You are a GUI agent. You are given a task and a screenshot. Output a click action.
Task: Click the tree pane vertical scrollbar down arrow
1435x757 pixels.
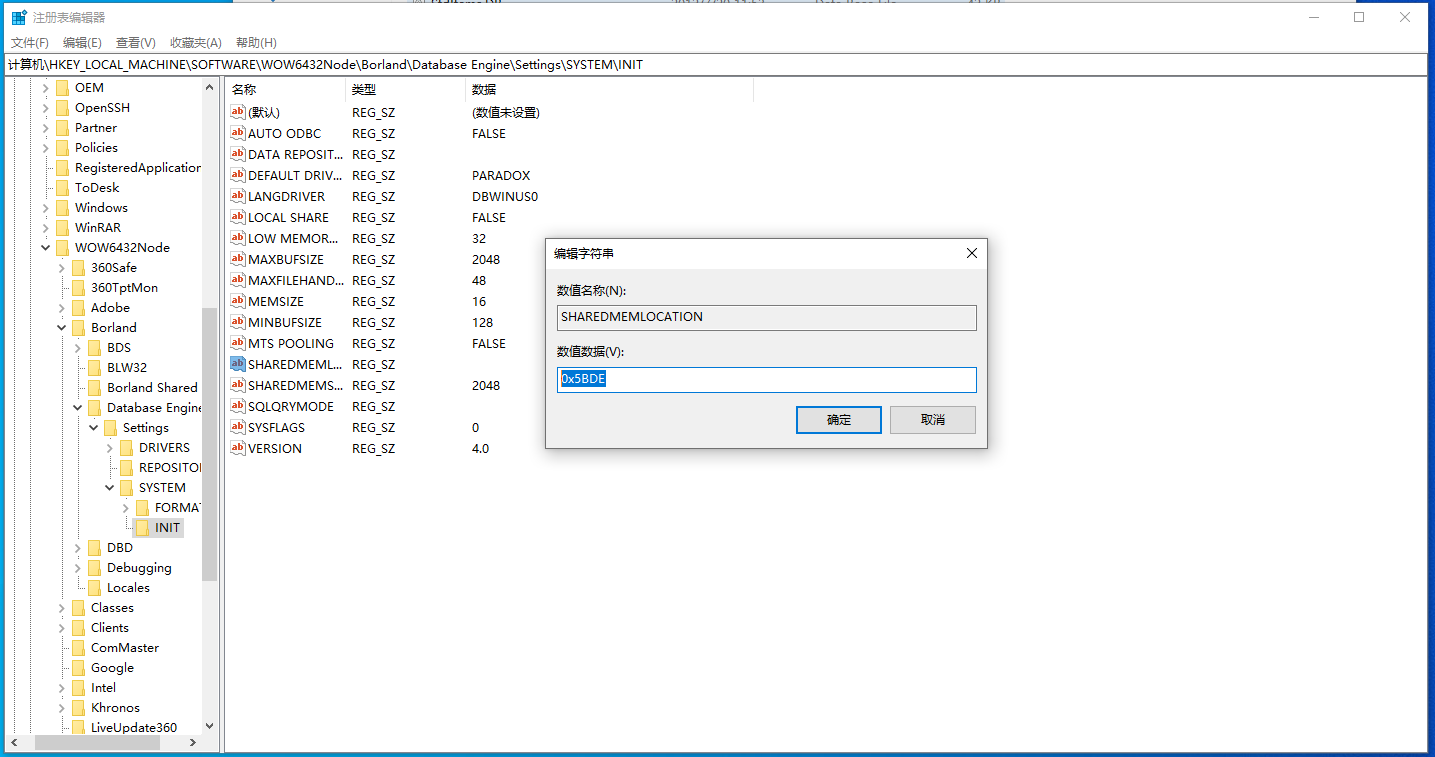pyautogui.click(x=210, y=727)
